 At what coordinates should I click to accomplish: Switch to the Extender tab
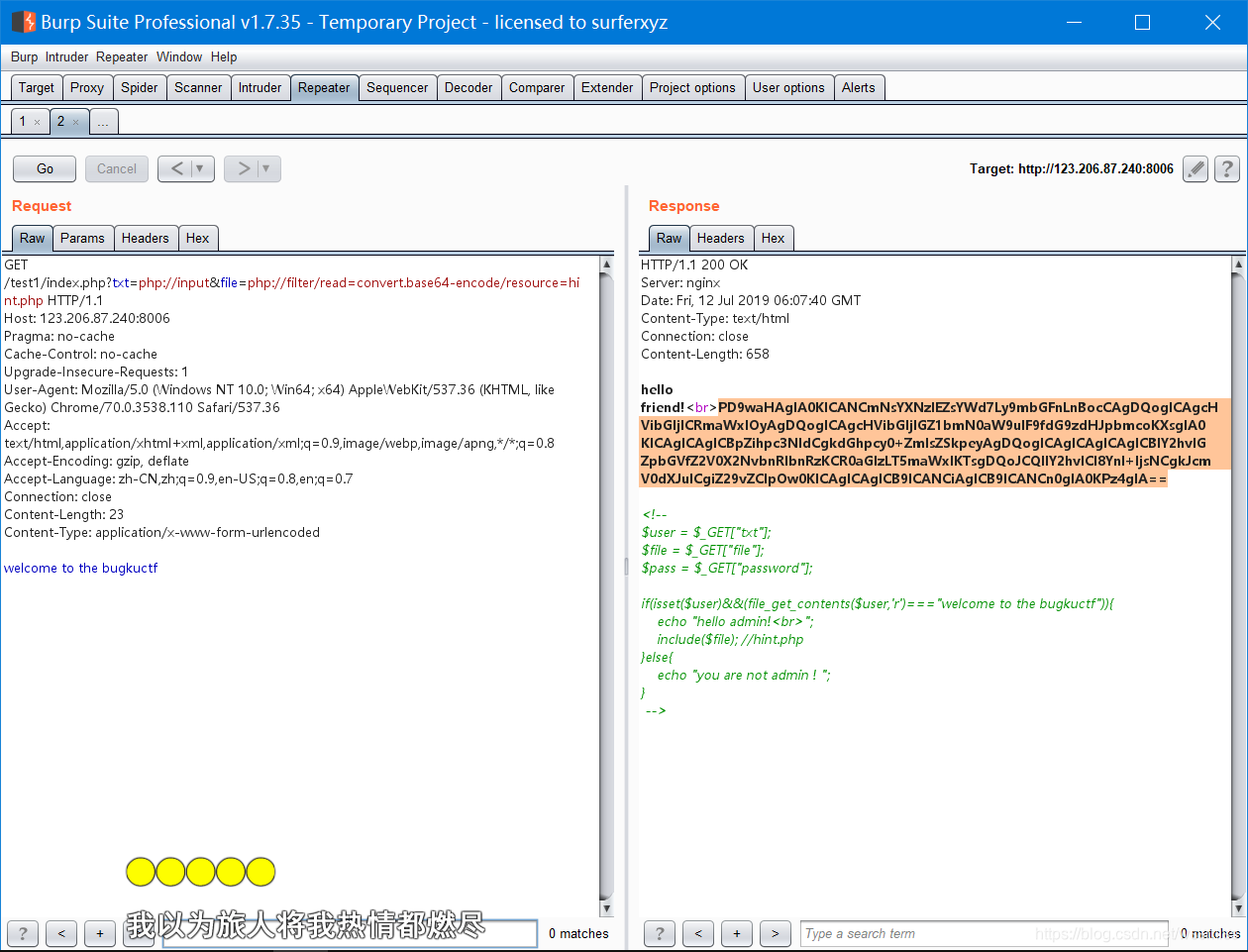[607, 87]
